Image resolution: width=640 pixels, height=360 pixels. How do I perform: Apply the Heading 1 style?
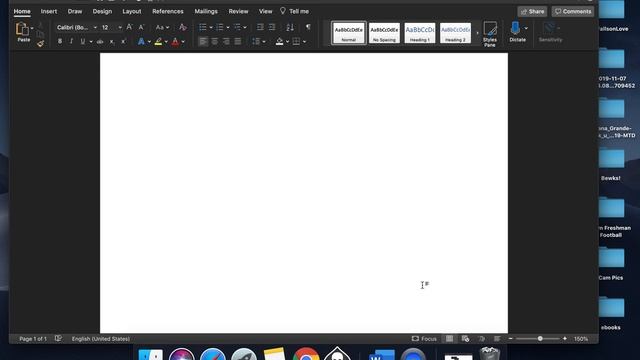click(x=420, y=33)
